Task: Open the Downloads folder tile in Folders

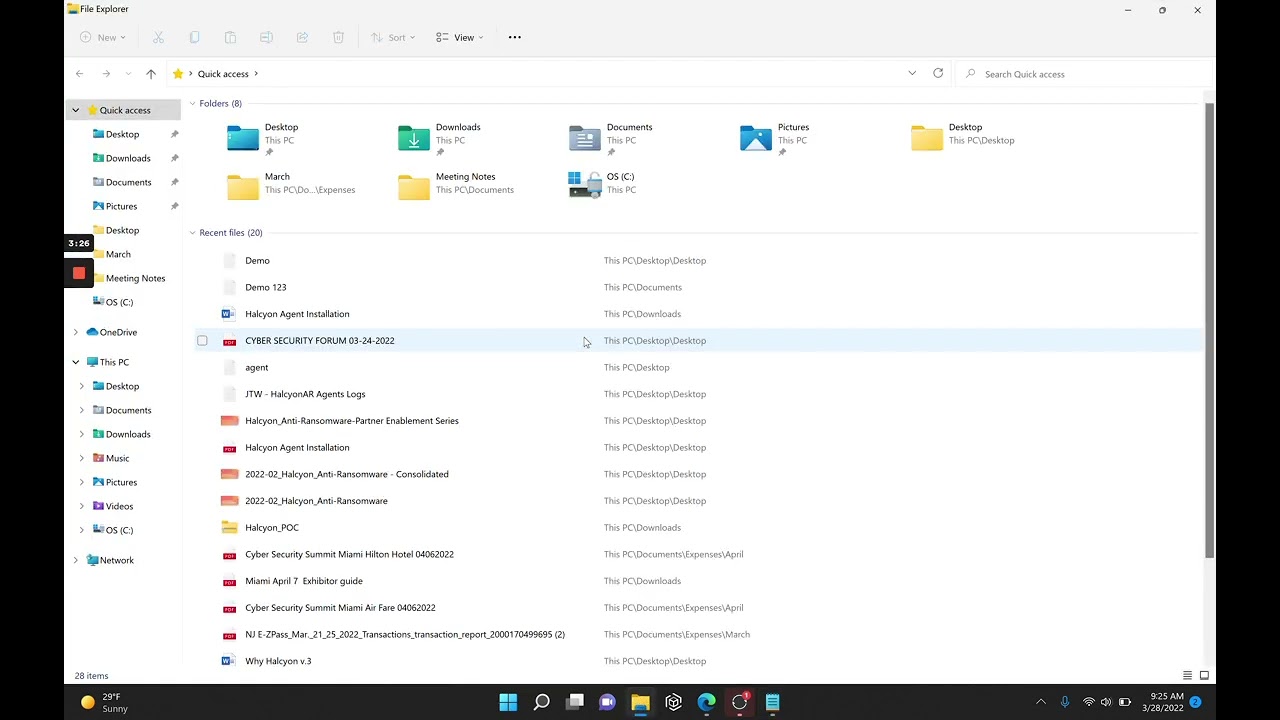Action: 440,139
